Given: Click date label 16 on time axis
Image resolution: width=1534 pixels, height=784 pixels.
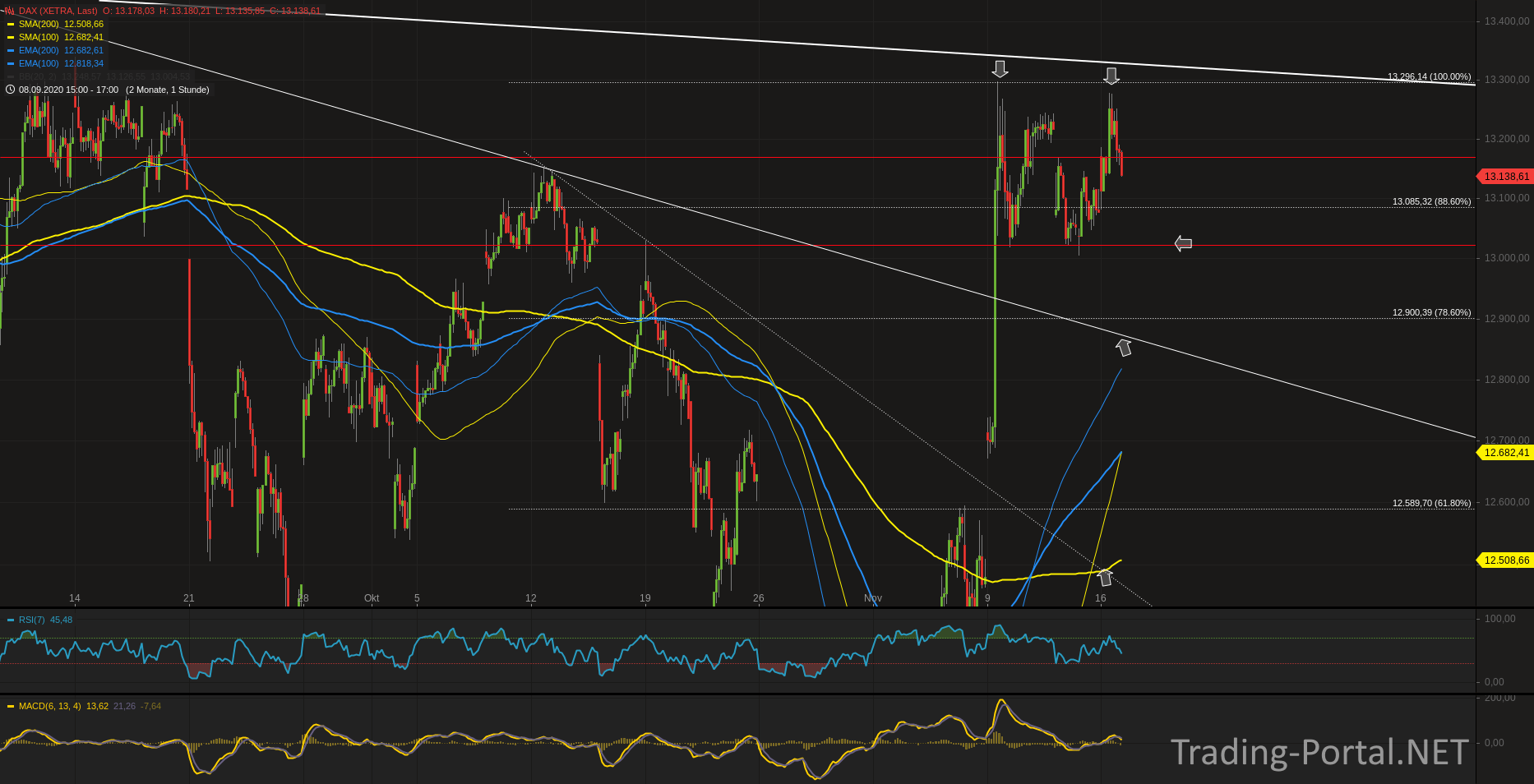Looking at the screenshot, I should [1101, 598].
